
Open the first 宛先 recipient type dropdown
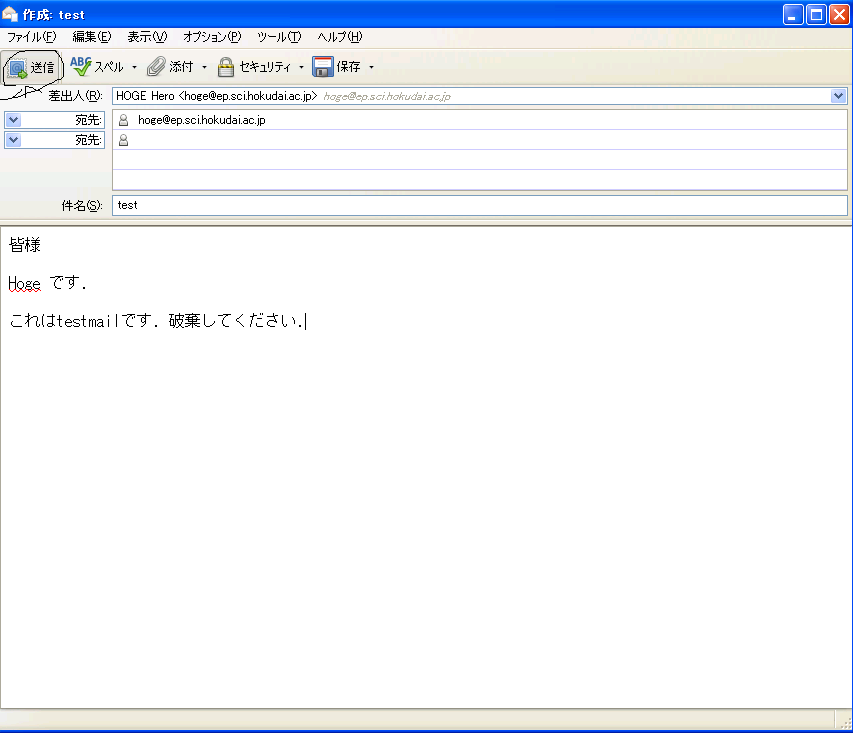(13, 120)
